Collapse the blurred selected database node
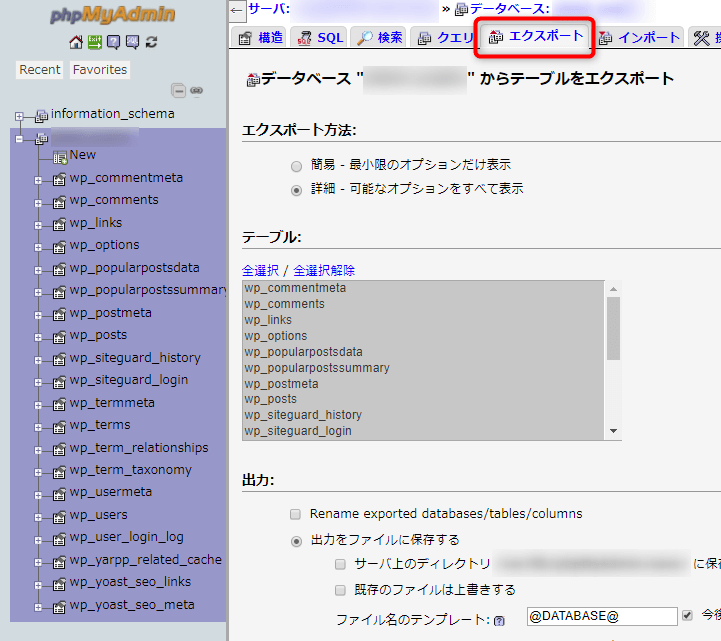The width and height of the screenshot is (721, 641). (x=19, y=138)
